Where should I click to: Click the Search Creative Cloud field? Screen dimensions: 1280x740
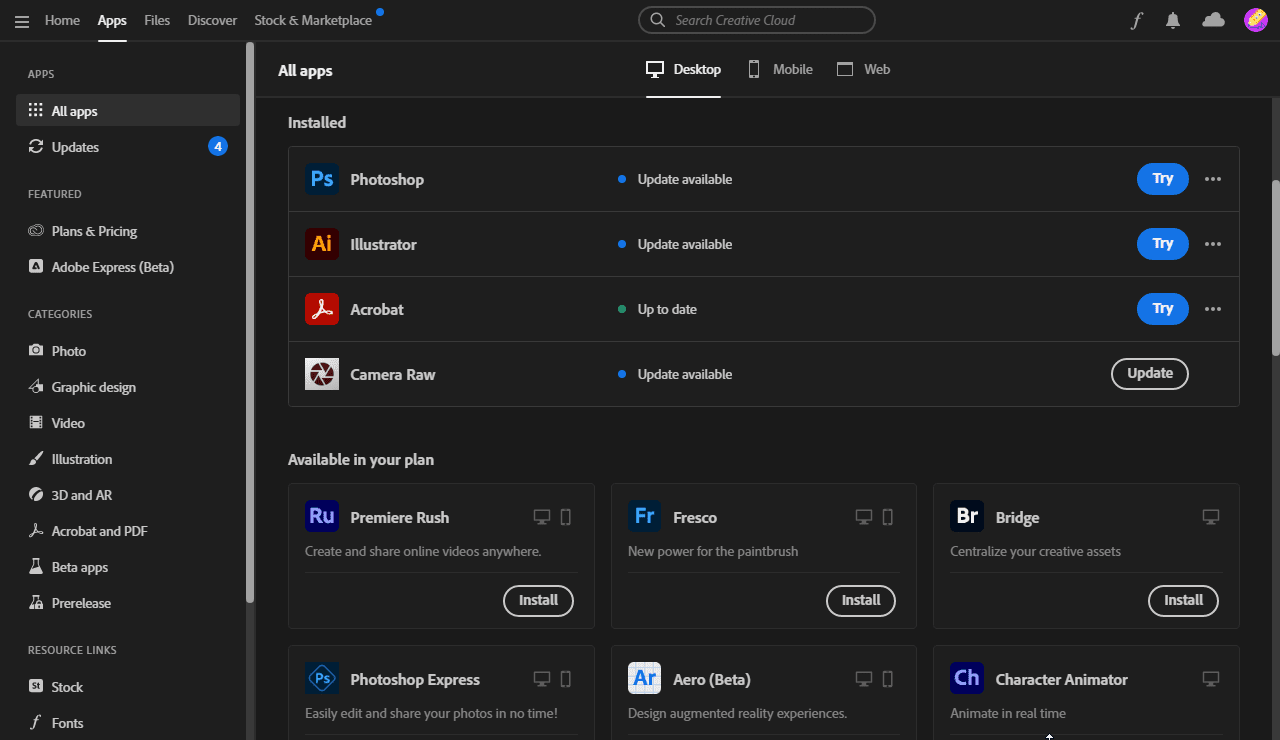(757, 20)
